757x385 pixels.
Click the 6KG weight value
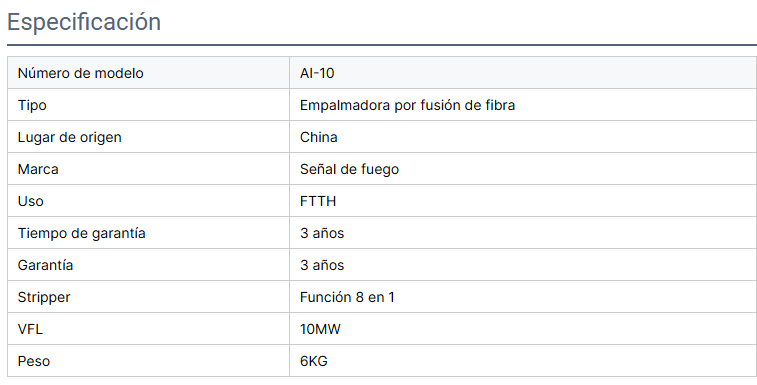coord(314,361)
